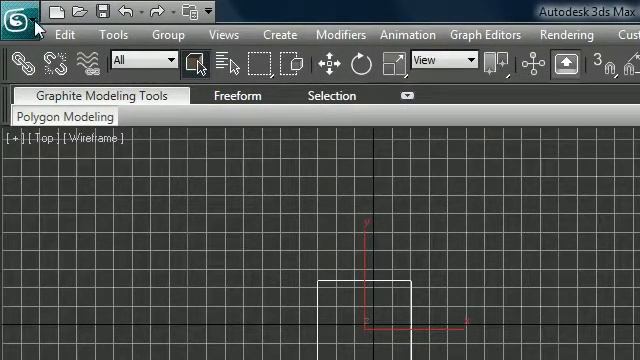The height and width of the screenshot is (360, 640).
Task: Open the Tools menu
Action: (x=113, y=35)
